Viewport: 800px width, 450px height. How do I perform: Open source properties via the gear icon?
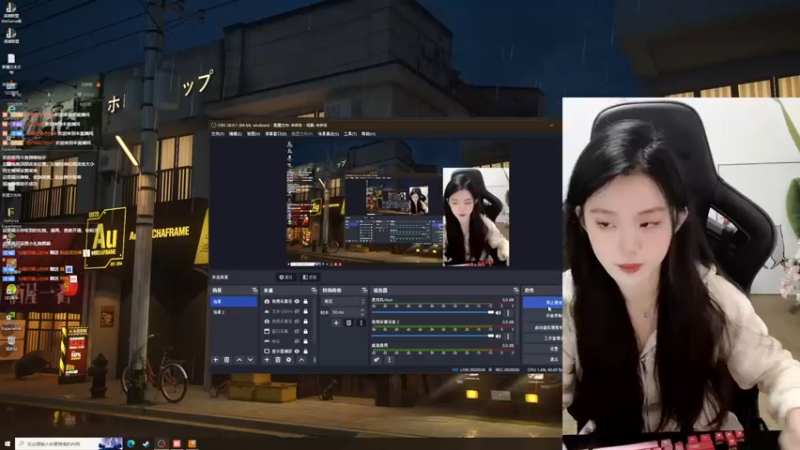[289, 360]
